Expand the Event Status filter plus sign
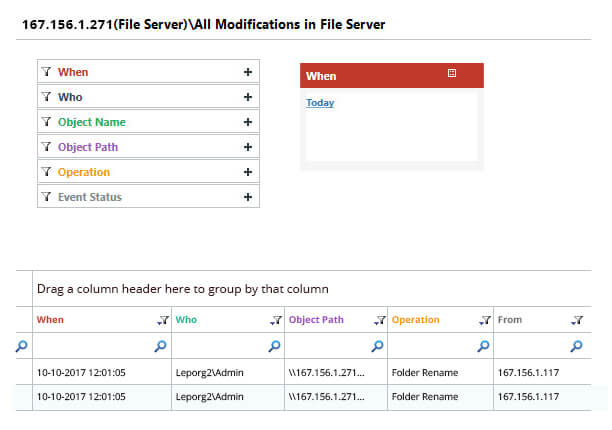This screenshot has width=612, height=430. (x=248, y=197)
